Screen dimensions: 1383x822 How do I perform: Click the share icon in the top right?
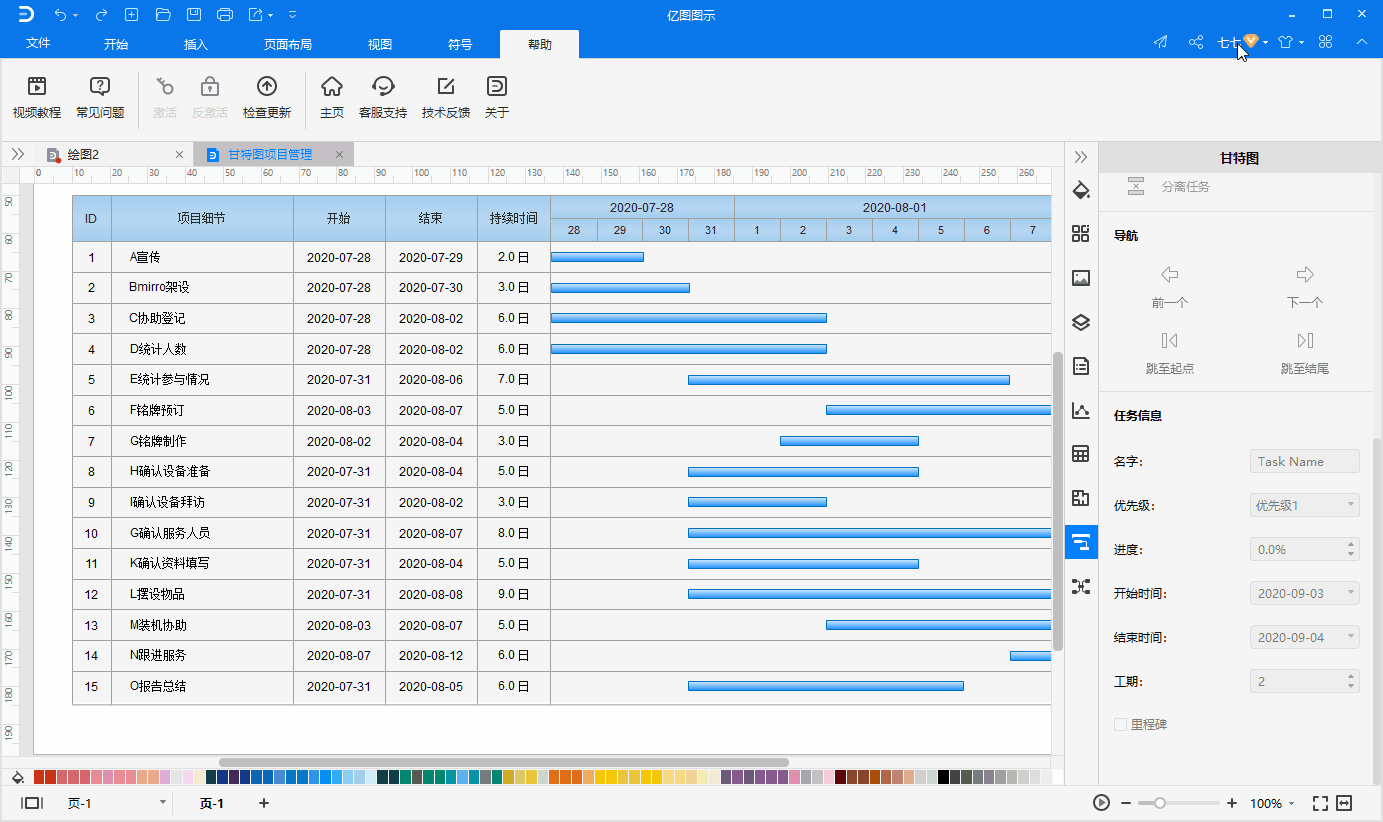point(1195,42)
